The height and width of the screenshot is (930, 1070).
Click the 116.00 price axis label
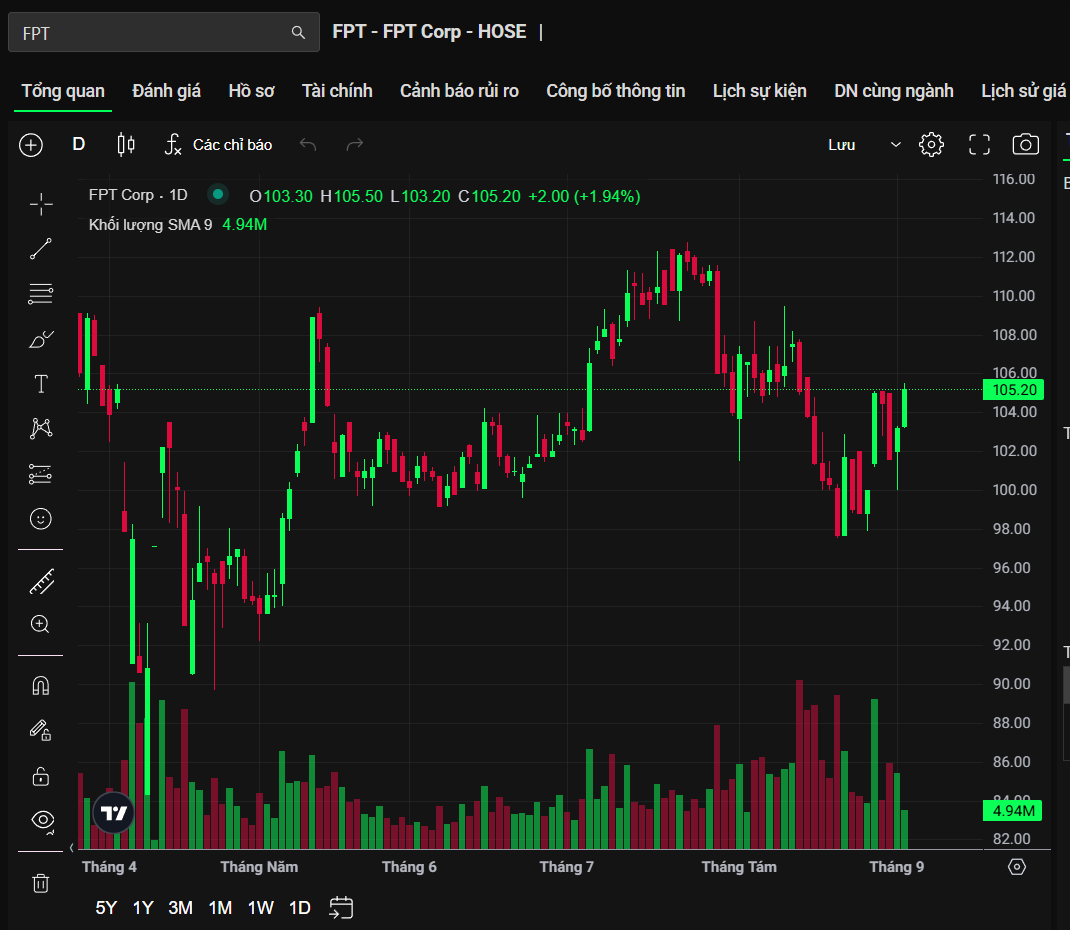(1013, 179)
